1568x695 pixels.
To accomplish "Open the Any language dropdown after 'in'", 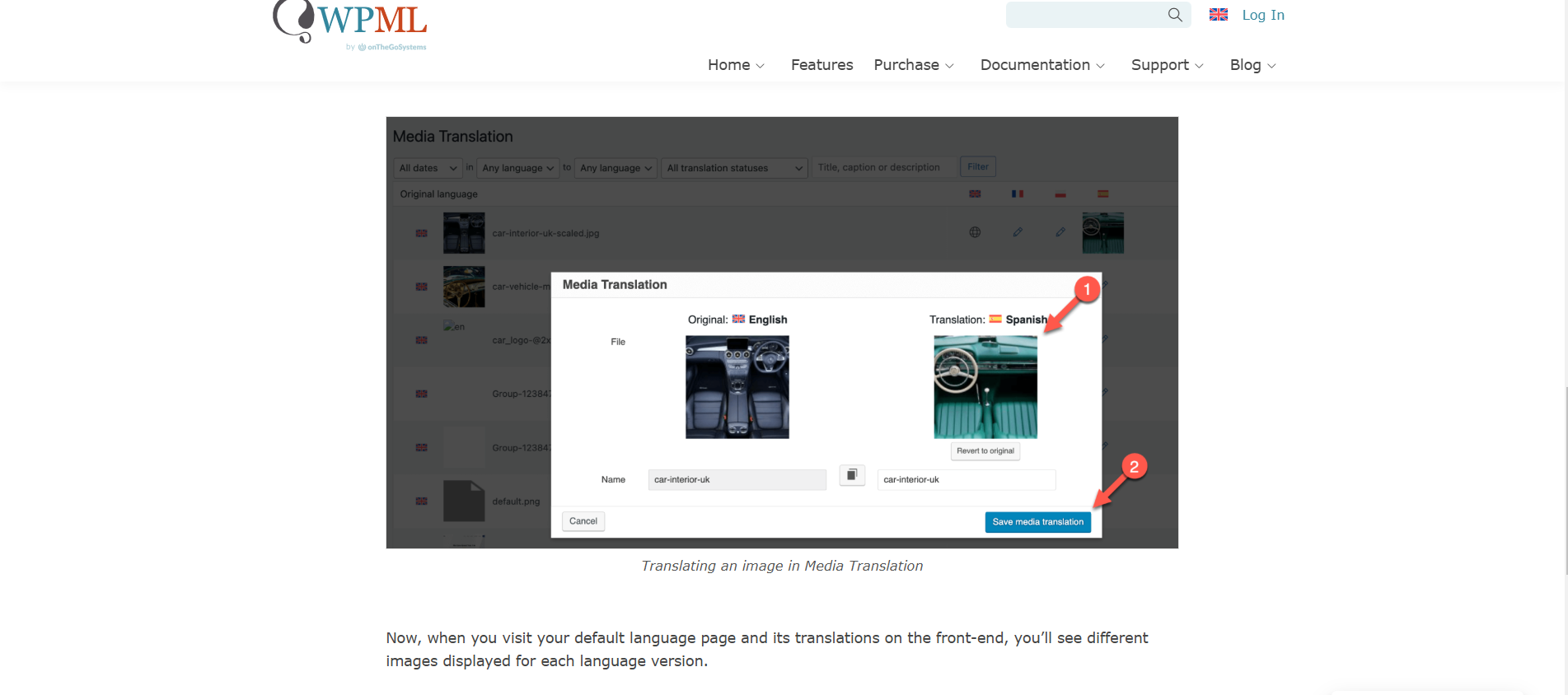I will 517,168.
